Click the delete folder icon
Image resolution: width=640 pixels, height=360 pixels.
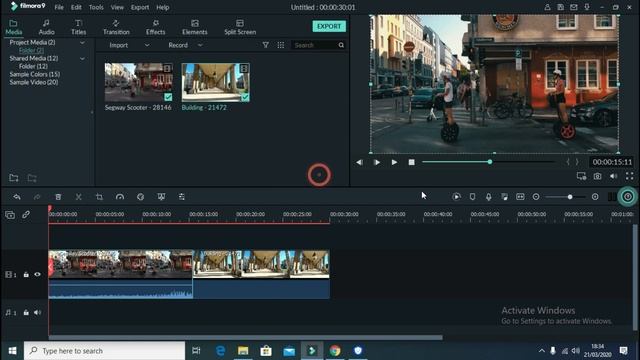click(x=32, y=178)
